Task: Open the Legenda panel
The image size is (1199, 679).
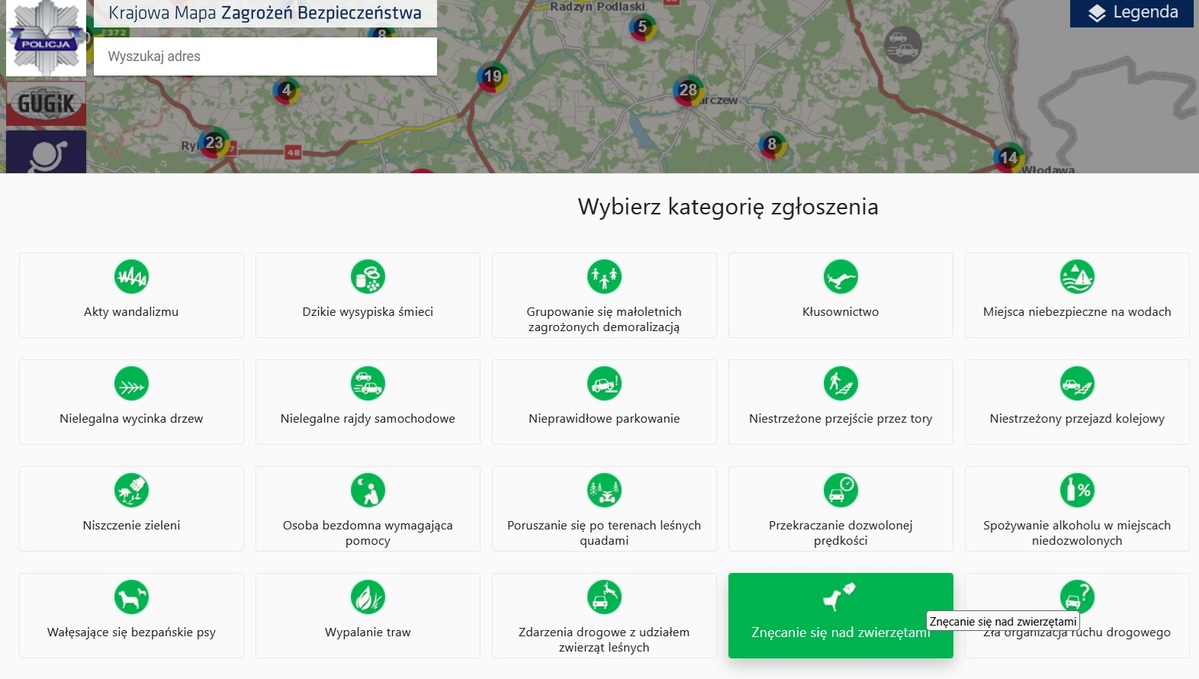Action: 1131,13
